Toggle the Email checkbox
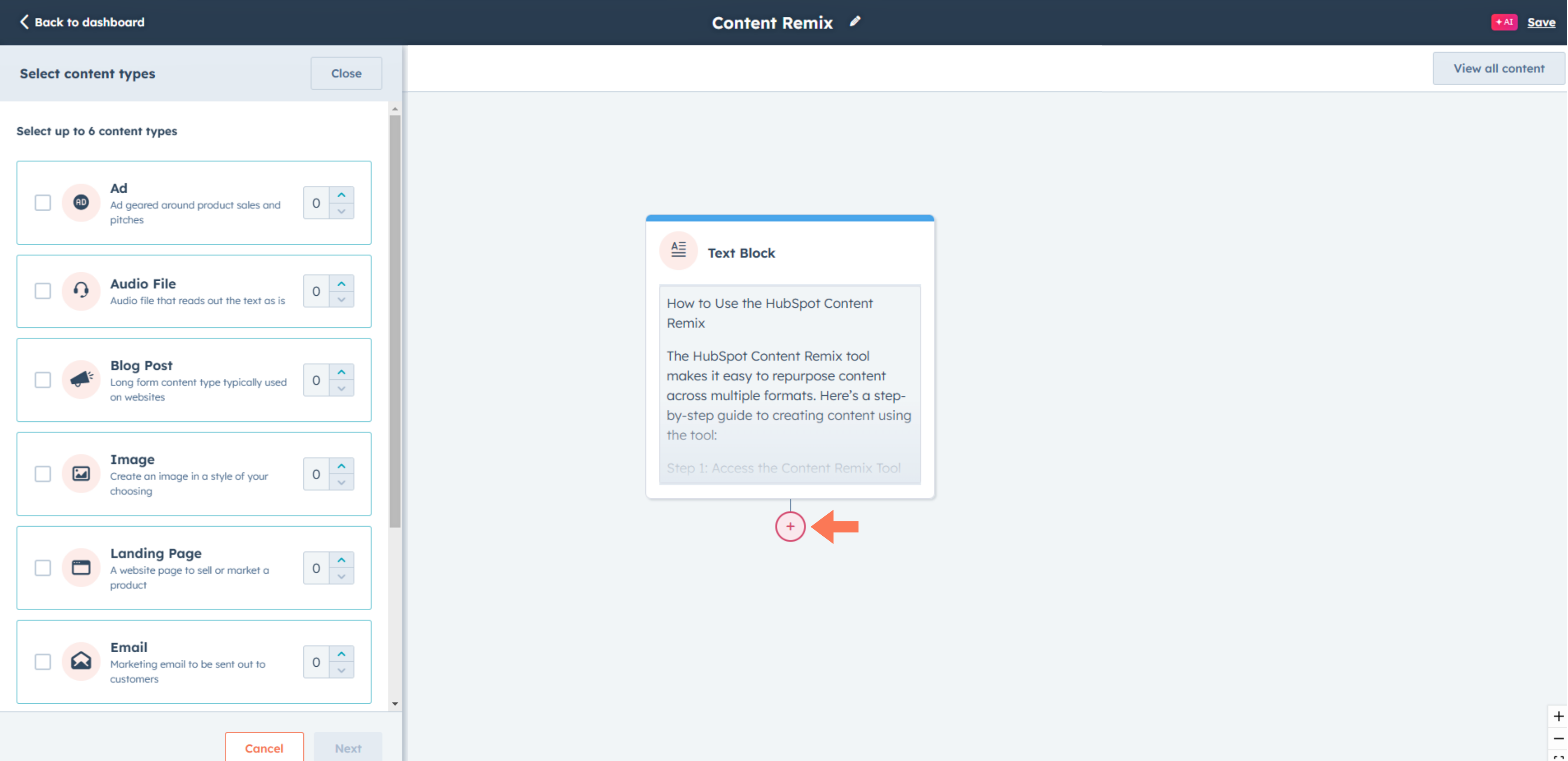 pyautogui.click(x=43, y=661)
